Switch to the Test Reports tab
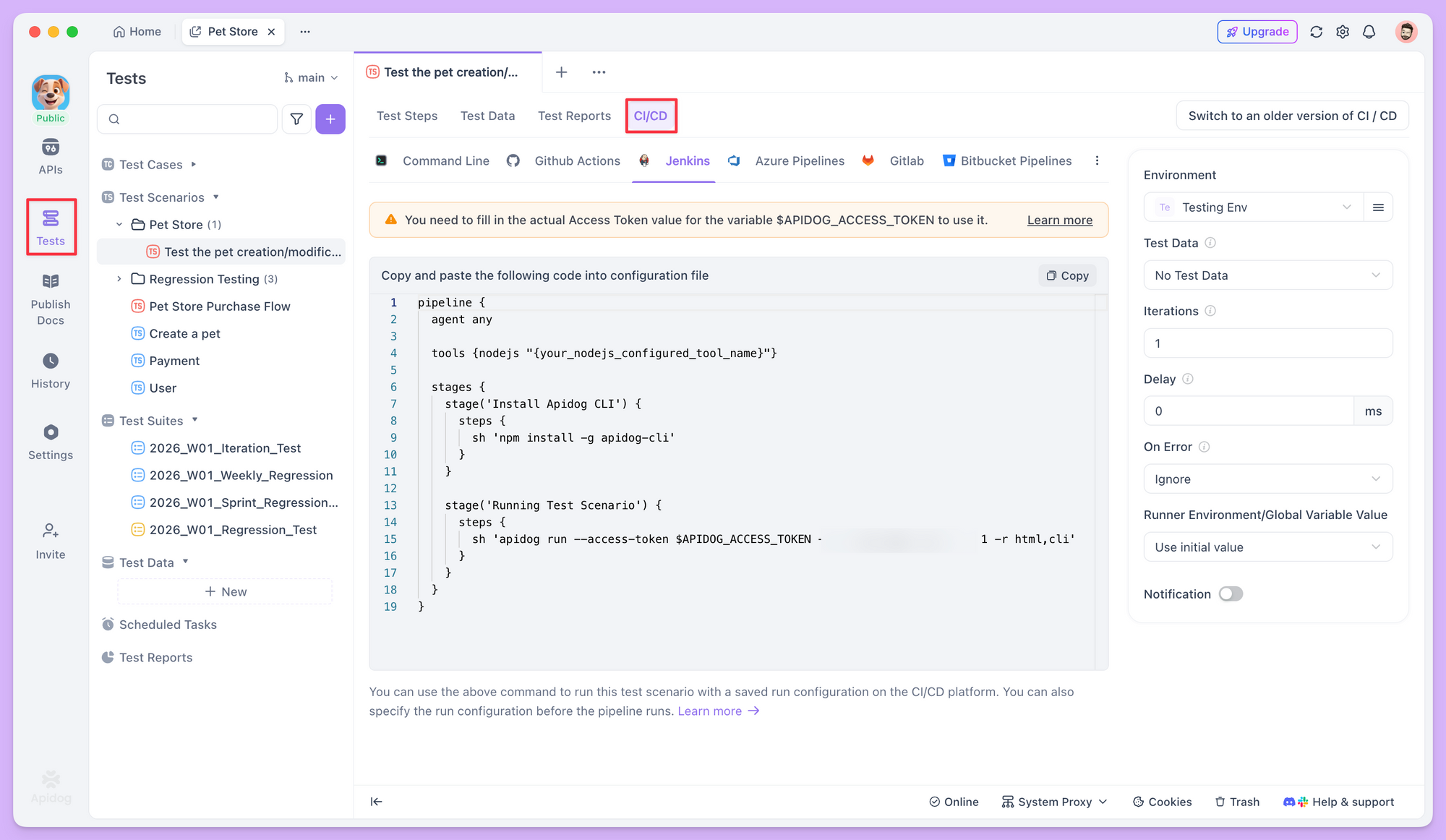 (x=574, y=116)
